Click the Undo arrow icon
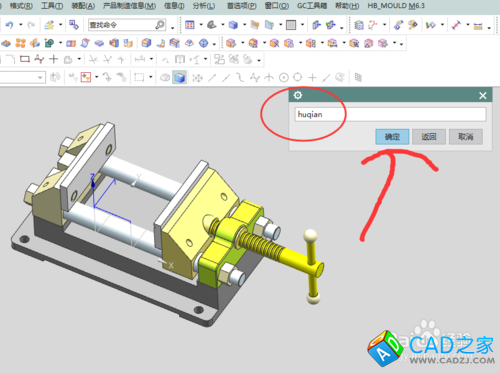This screenshot has width=500, height=373. click(x=10, y=25)
